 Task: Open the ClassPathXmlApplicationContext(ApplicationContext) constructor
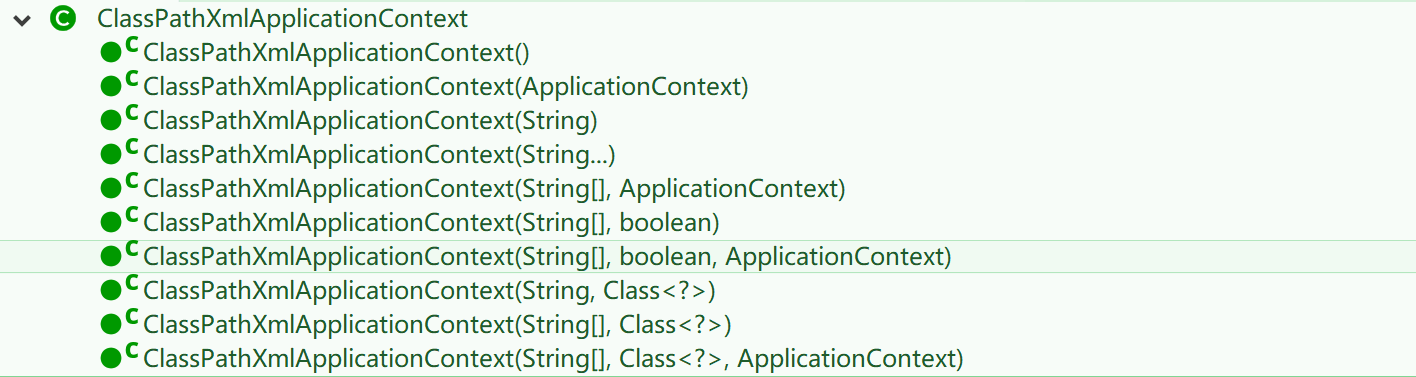[x=446, y=87]
